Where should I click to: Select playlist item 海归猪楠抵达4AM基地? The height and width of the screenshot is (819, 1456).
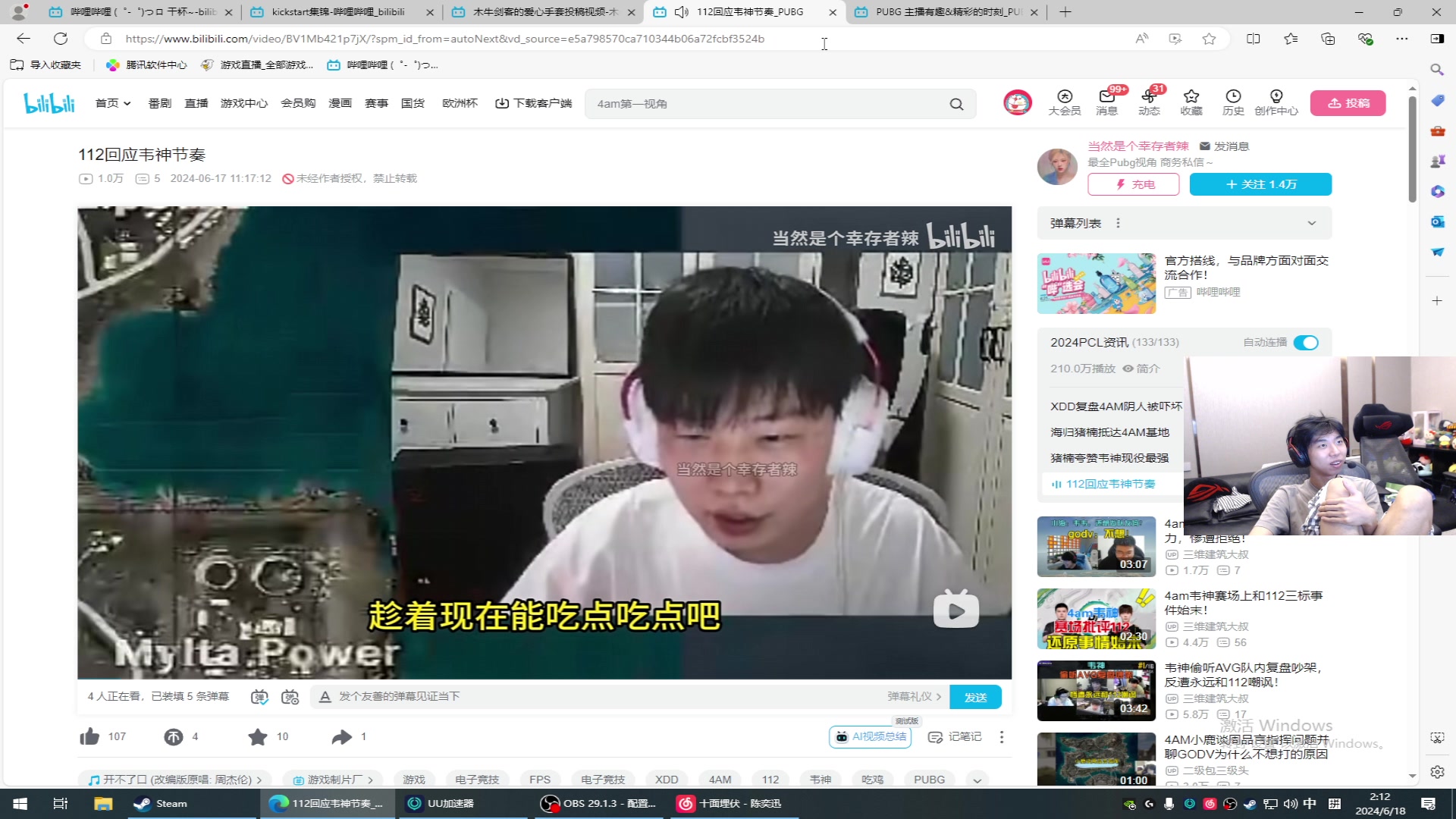(x=1109, y=432)
